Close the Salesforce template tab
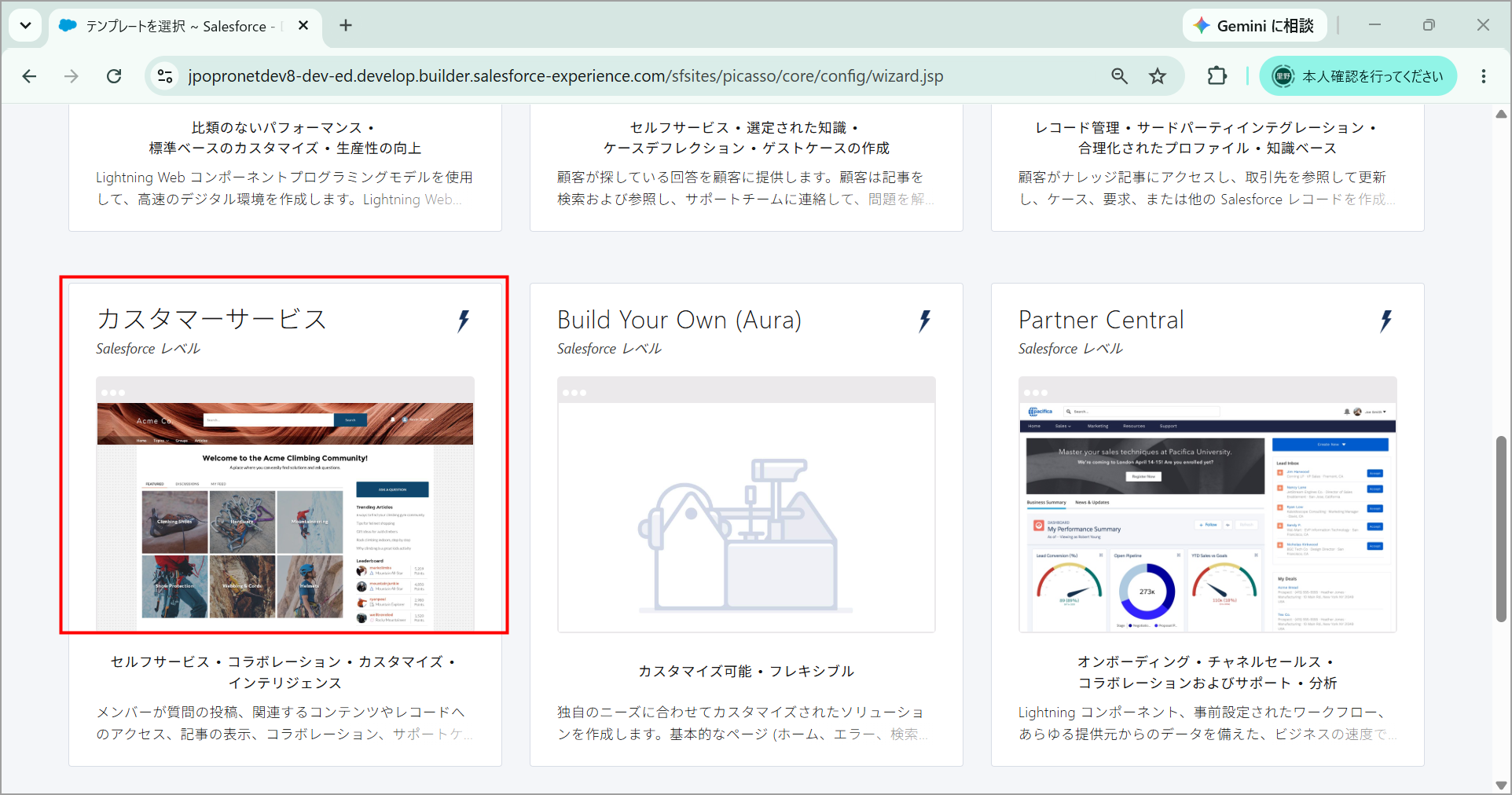Image resolution: width=1512 pixels, height=795 pixels. pos(303,25)
